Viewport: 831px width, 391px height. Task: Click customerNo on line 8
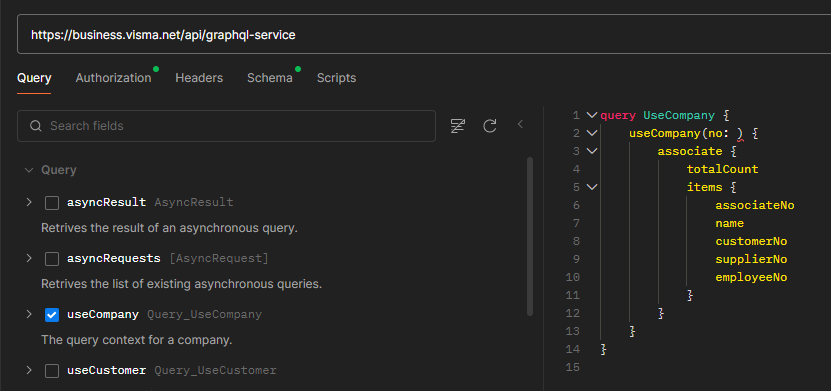751,241
